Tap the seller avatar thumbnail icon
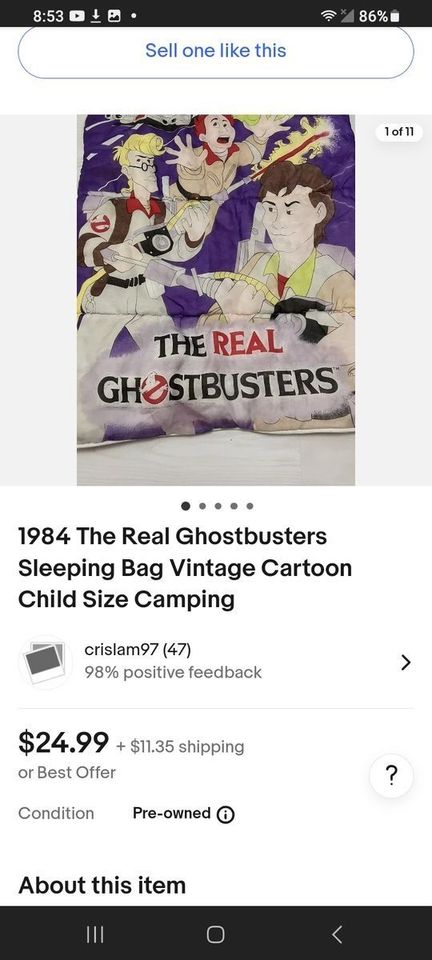The image size is (432, 960). coord(45,663)
